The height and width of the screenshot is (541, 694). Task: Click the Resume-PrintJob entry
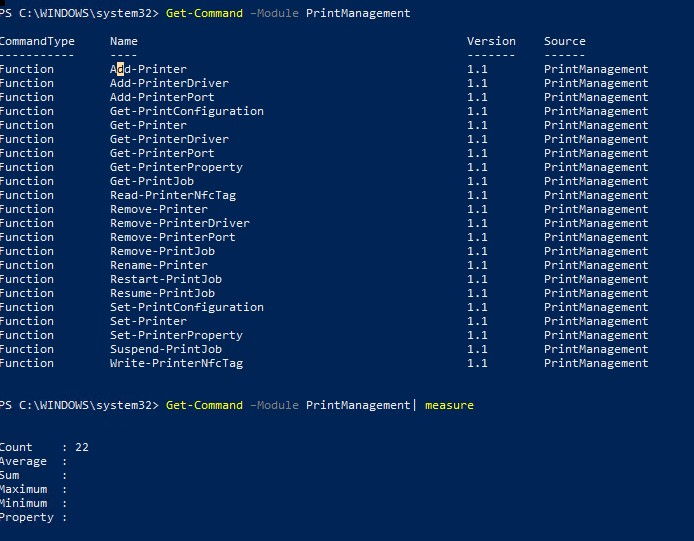point(162,293)
